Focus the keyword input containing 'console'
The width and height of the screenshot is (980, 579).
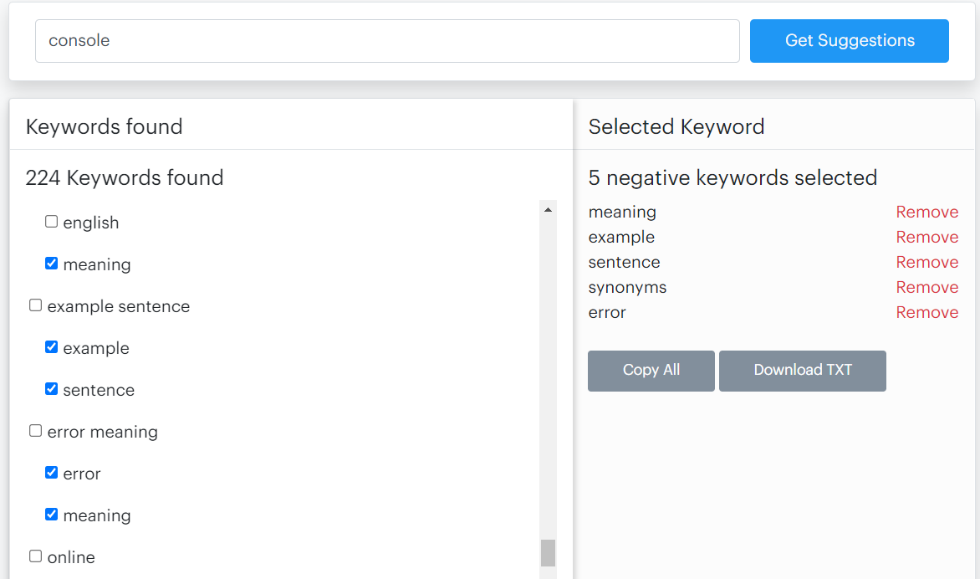pos(387,41)
